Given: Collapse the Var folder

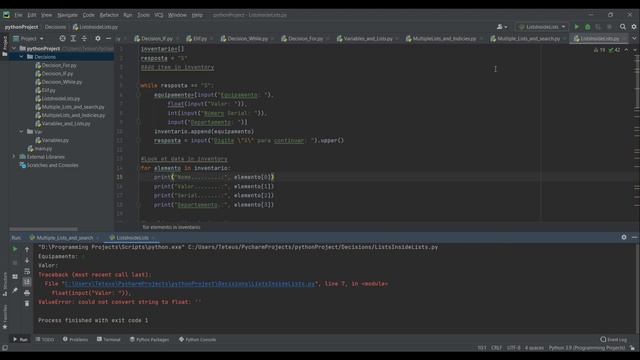Looking at the screenshot, I should pyautogui.click(x=22, y=131).
